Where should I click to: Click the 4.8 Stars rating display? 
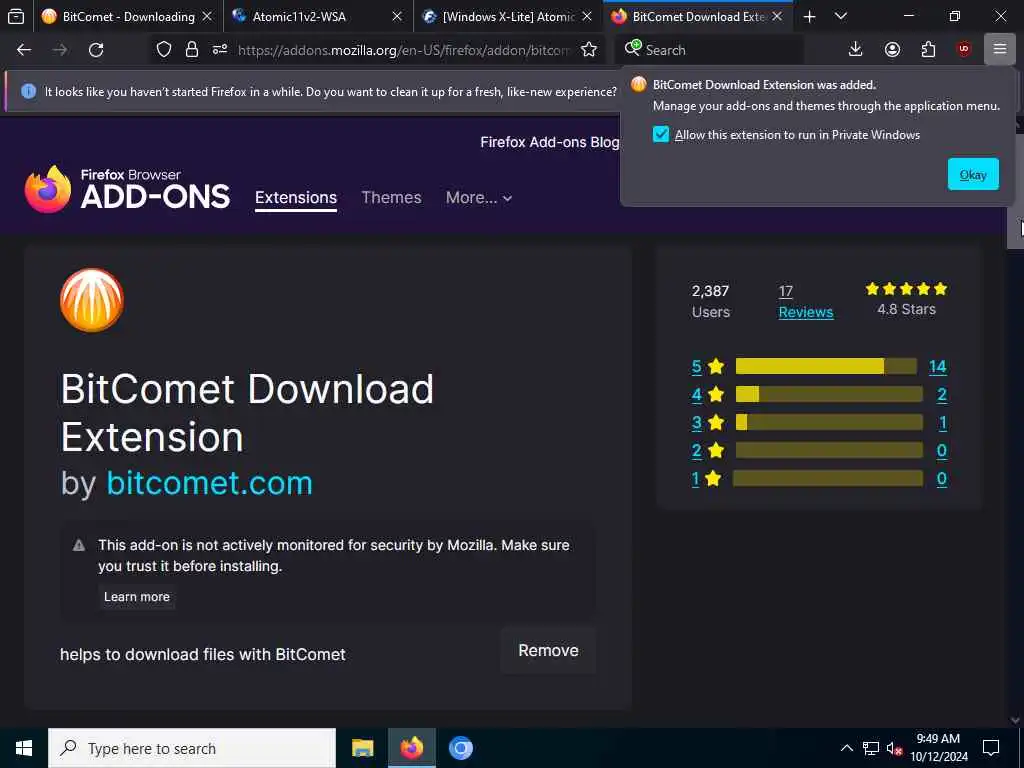click(906, 299)
